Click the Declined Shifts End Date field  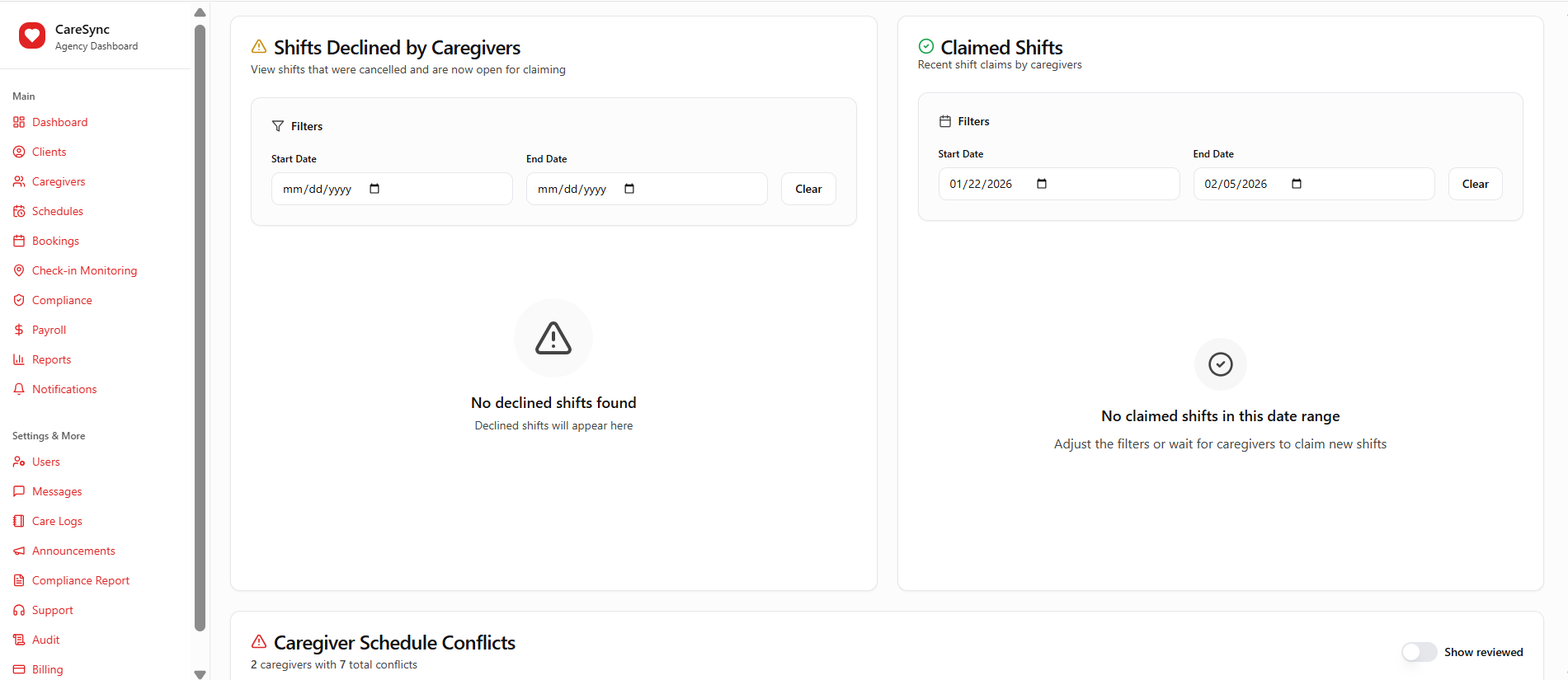click(x=647, y=189)
